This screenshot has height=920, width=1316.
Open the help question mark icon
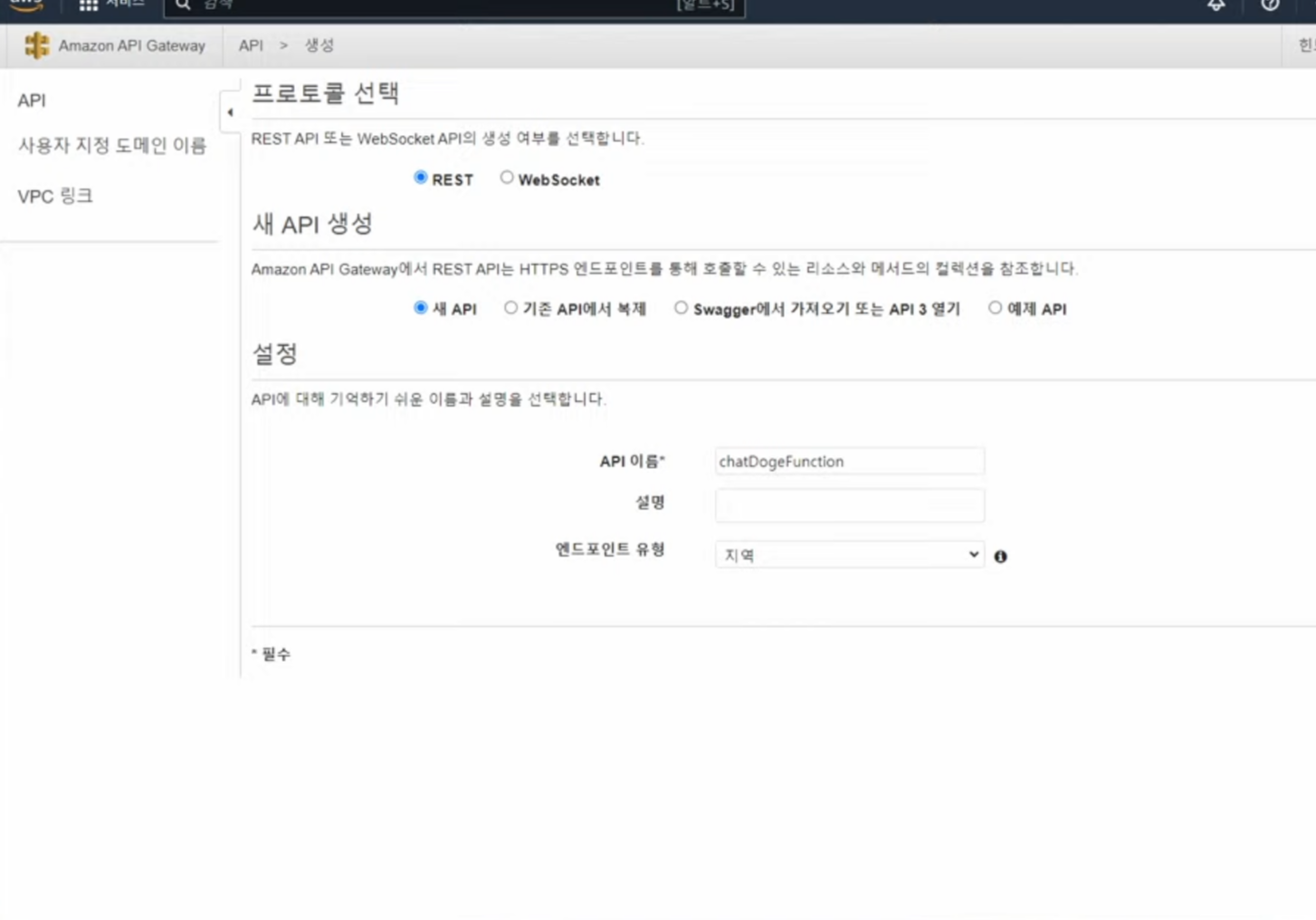[1270, 5]
